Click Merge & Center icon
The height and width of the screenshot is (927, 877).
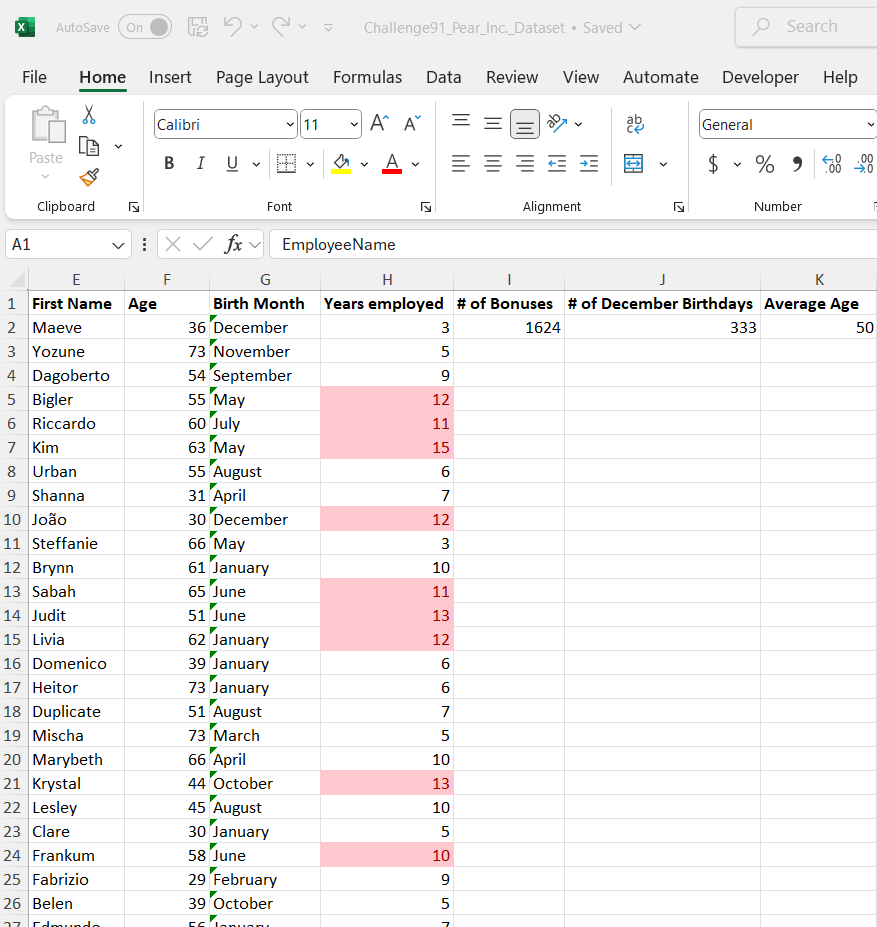pos(633,163)
